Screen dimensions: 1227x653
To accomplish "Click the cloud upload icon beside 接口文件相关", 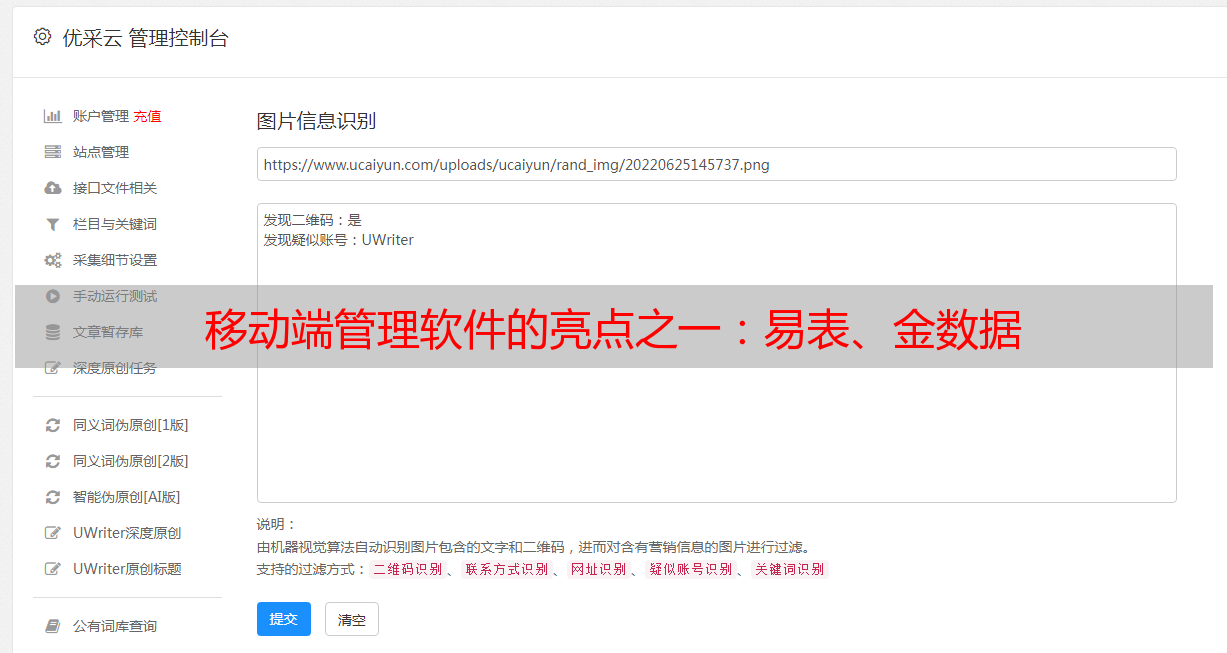I will point(53,188).
